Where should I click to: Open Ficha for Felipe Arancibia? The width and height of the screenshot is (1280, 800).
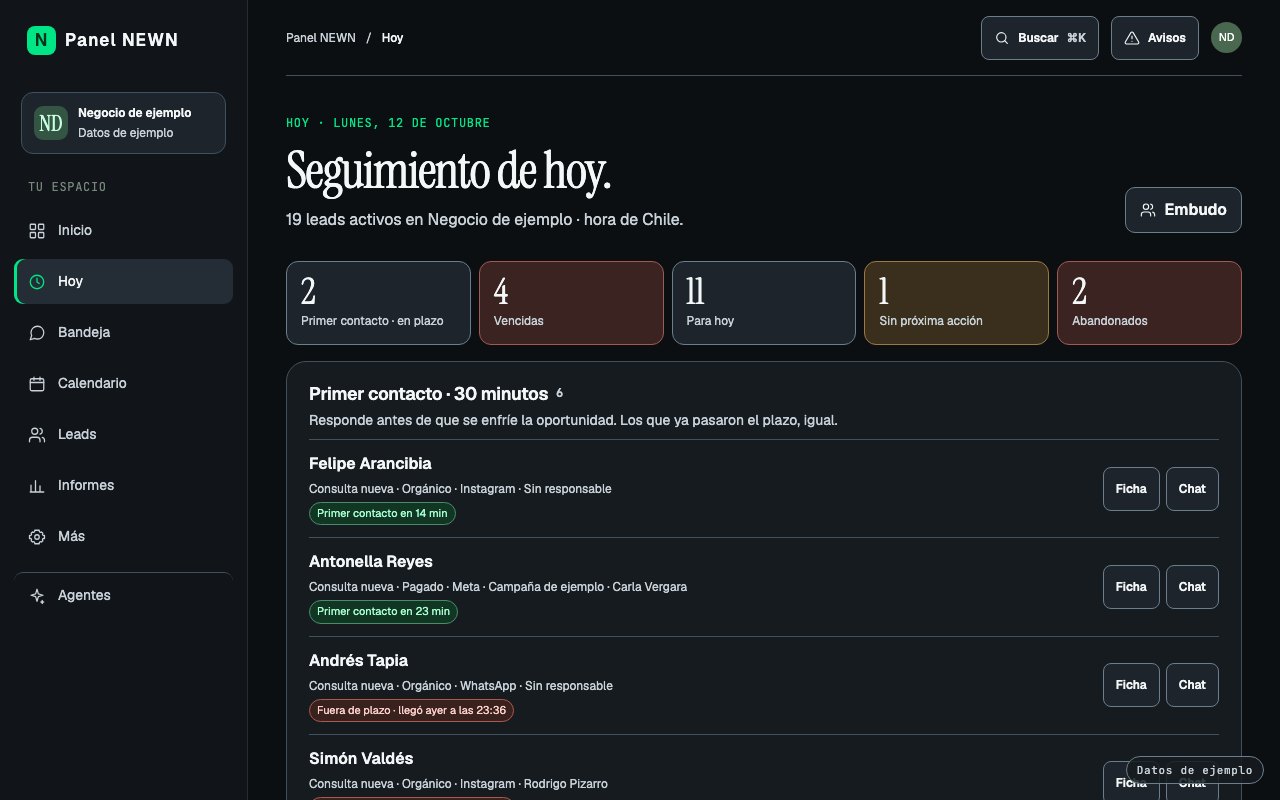(x=1131, y=489)
